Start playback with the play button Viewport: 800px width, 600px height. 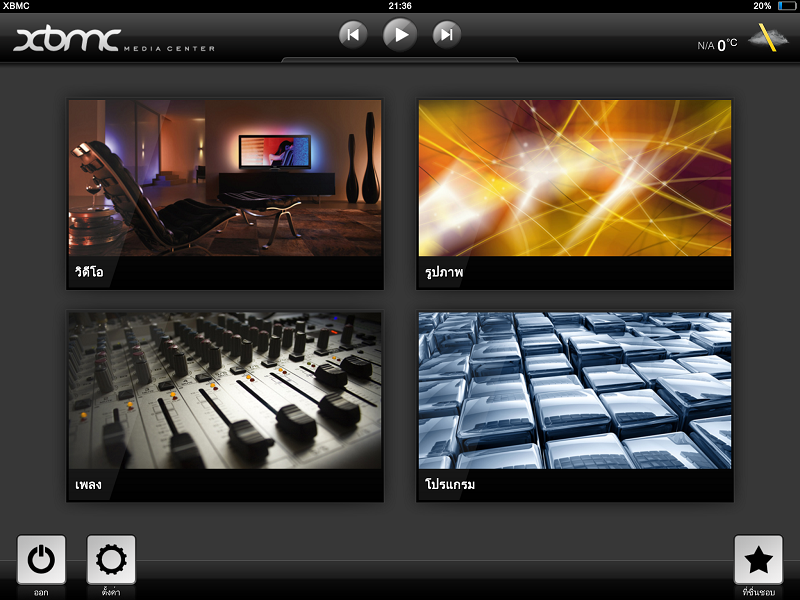tap(400, 35)
